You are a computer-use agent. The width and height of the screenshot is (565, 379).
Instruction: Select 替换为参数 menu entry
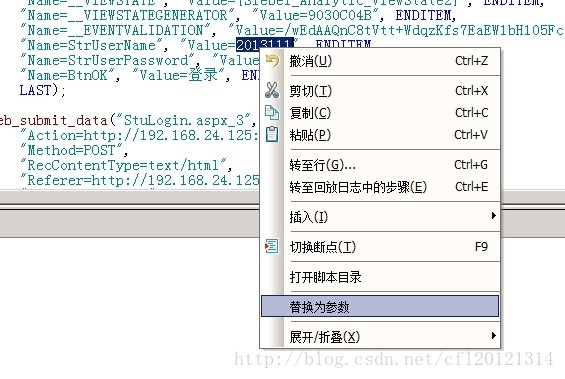click(x=380, y=307)
